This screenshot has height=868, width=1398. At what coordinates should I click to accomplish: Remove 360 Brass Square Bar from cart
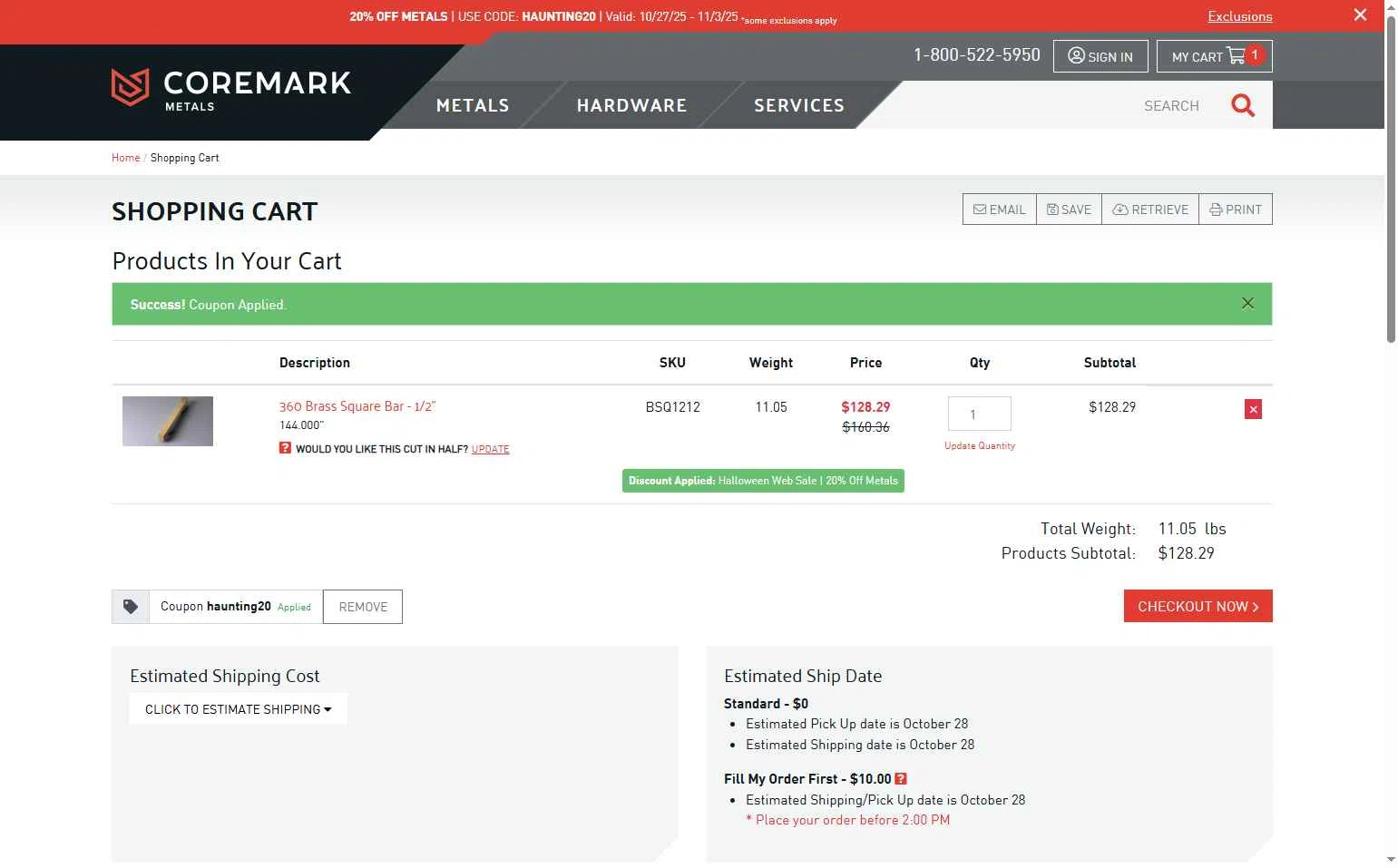click(1253, 409)
